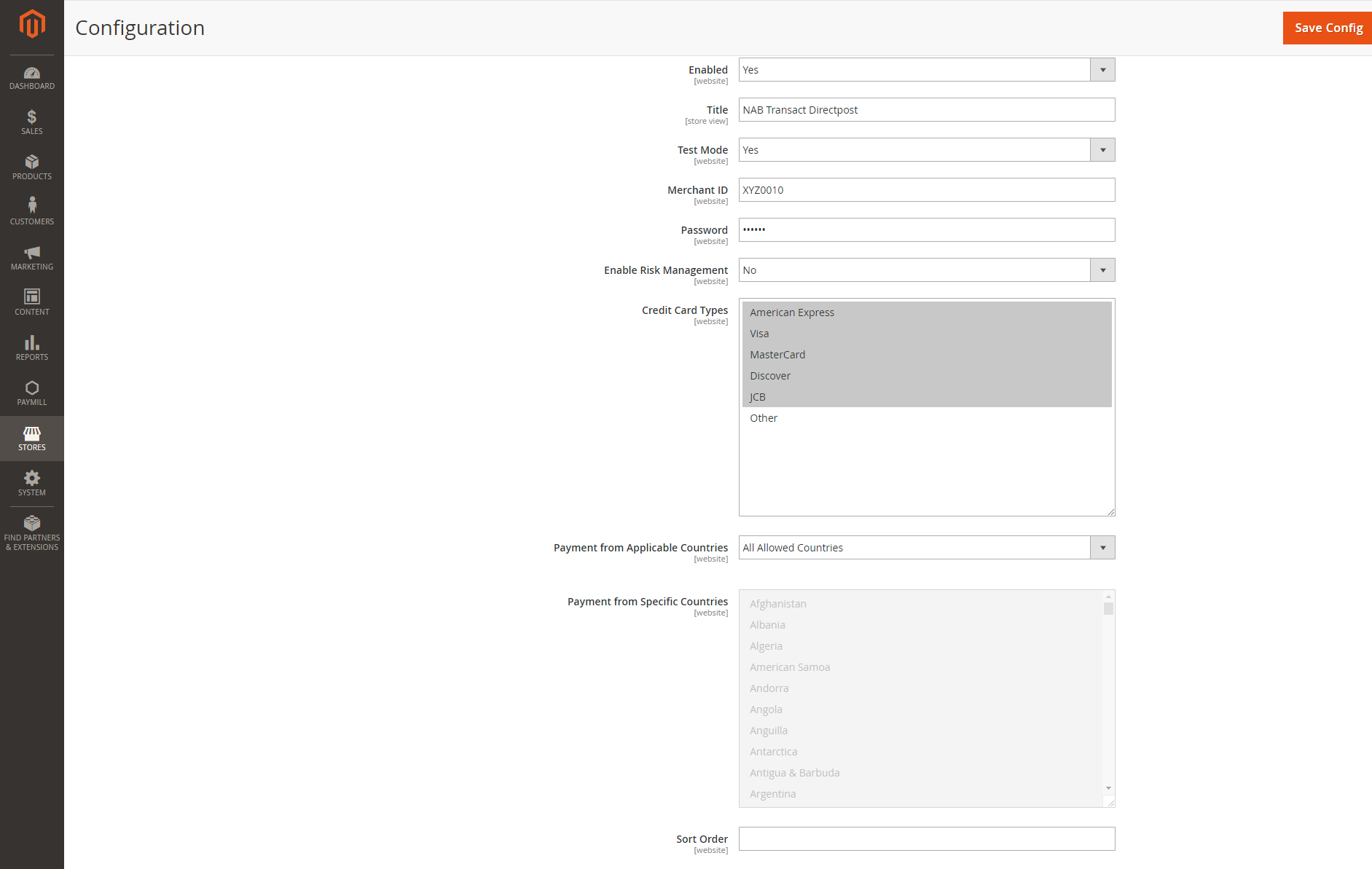Select Algeria in specific countries list

pos(922,646)
